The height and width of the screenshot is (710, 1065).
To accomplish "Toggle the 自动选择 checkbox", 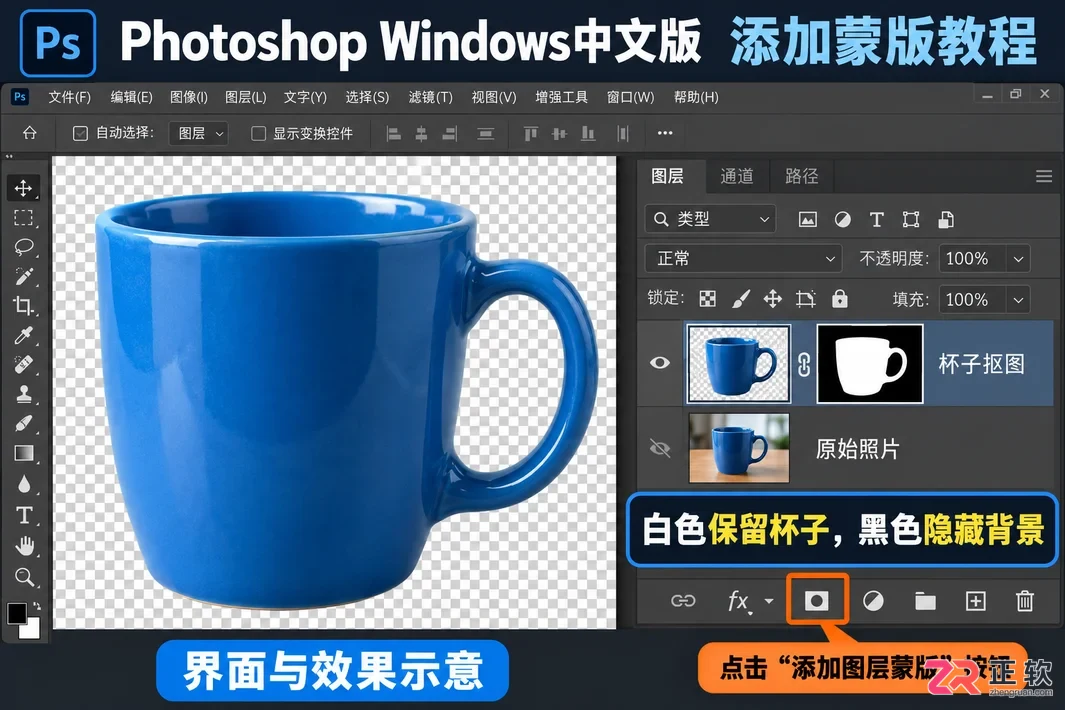I will coord(80,133).
